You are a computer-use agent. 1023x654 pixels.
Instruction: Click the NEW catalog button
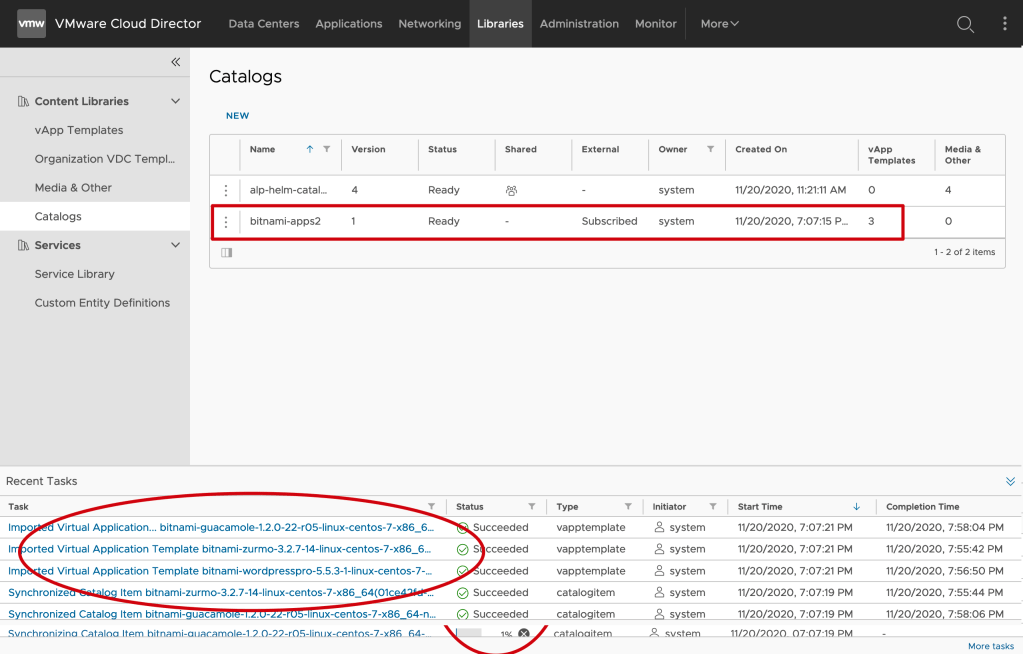237,116
